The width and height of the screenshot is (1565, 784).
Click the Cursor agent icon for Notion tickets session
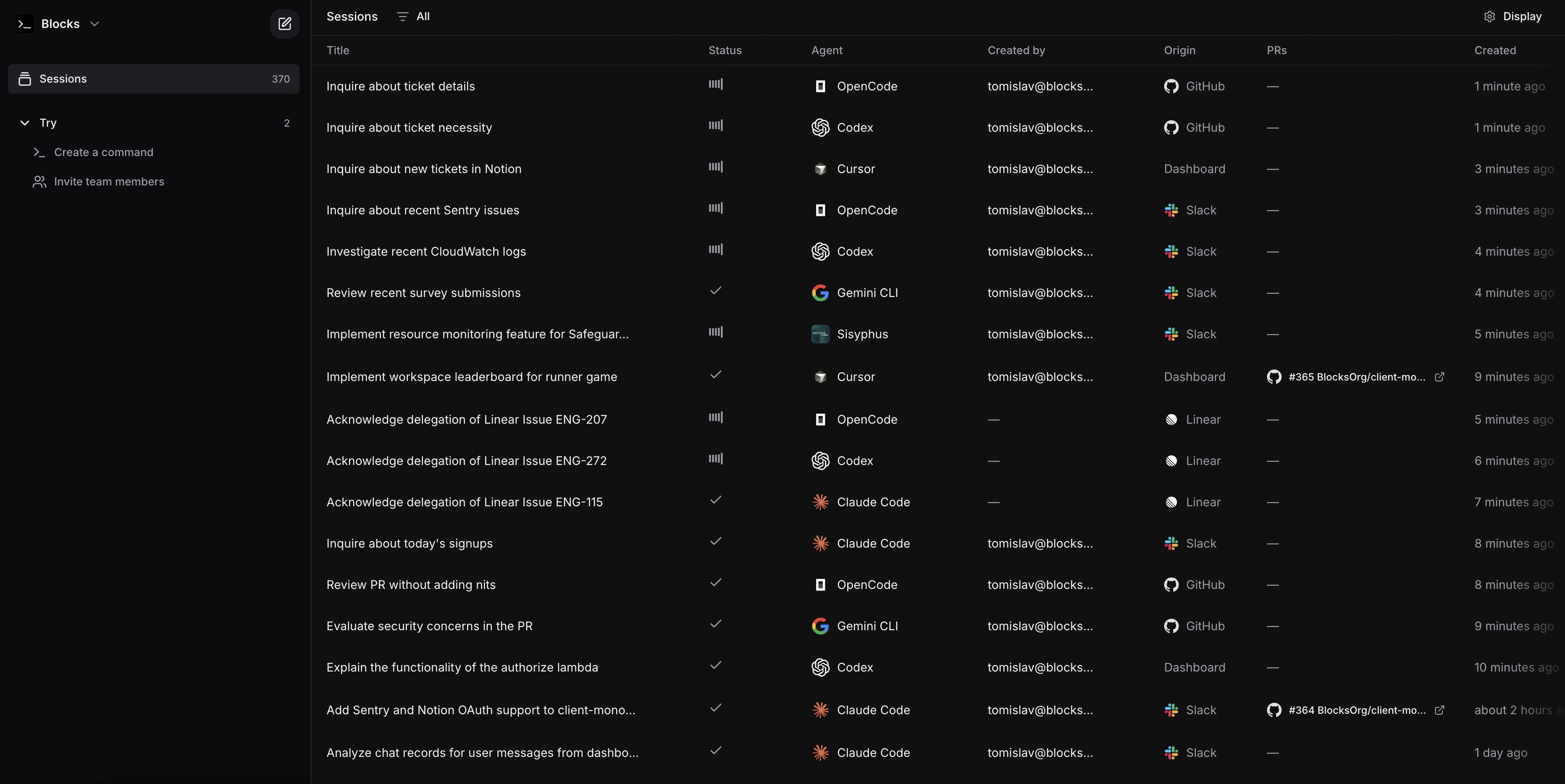point(821,169)
